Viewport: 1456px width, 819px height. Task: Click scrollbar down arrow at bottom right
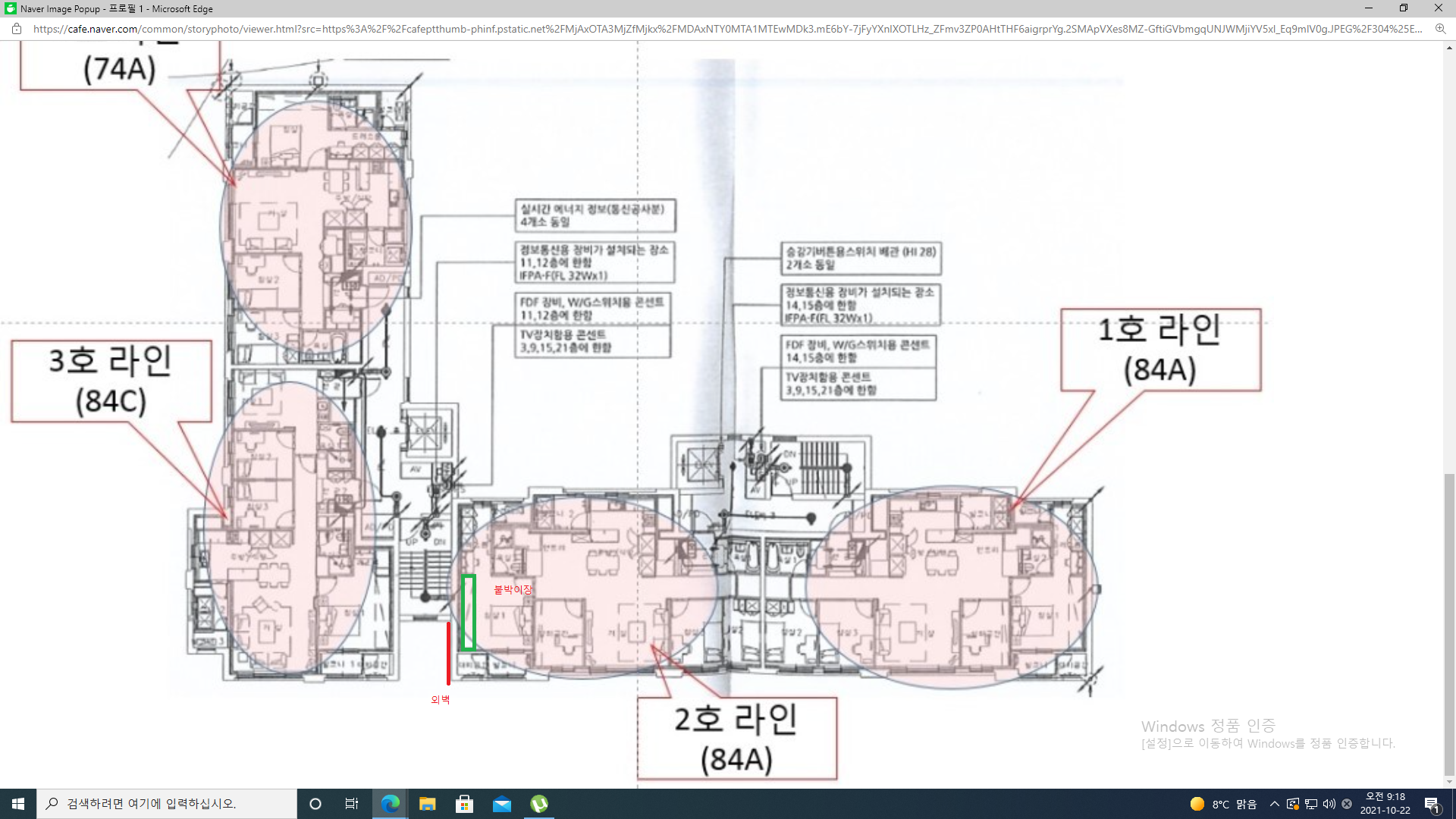(1449, 782)
